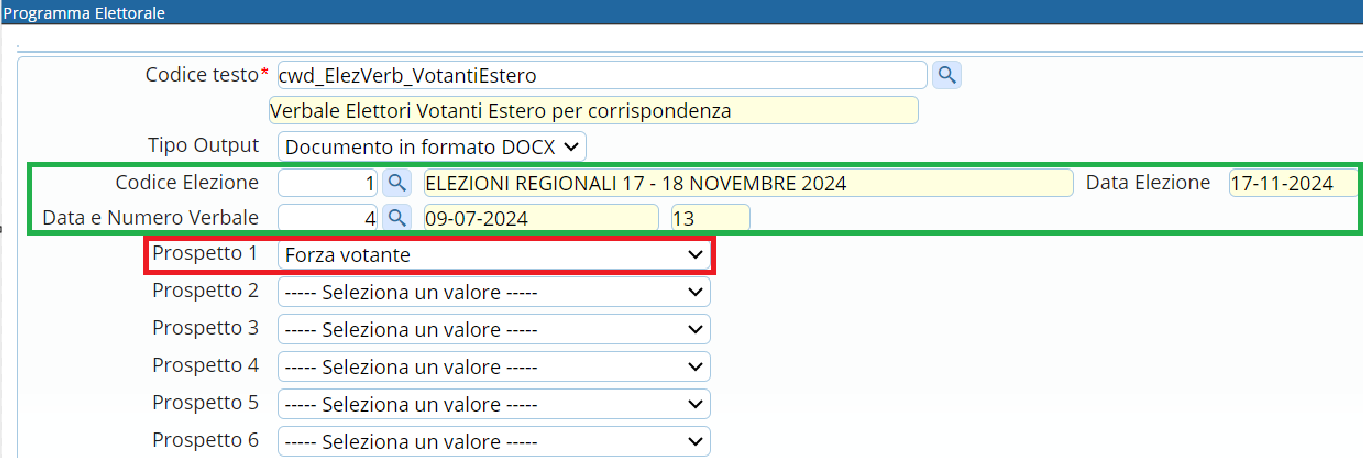Click the Prospetto 1 label

[x=205, y=254]
